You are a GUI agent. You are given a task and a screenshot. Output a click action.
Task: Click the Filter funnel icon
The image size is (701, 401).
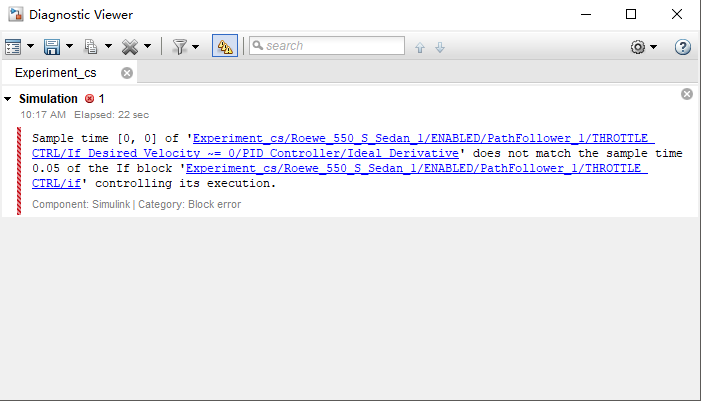tap(180, 46)
